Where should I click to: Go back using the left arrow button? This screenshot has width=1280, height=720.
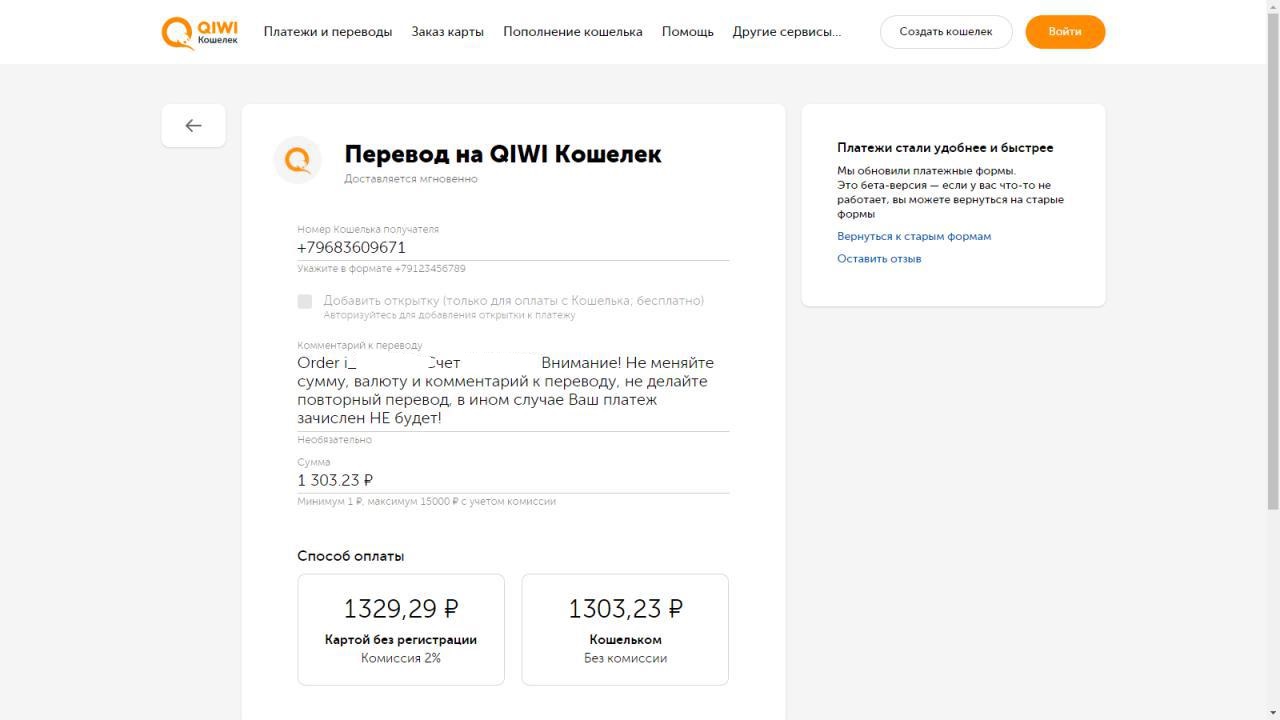tap(193, 125)
